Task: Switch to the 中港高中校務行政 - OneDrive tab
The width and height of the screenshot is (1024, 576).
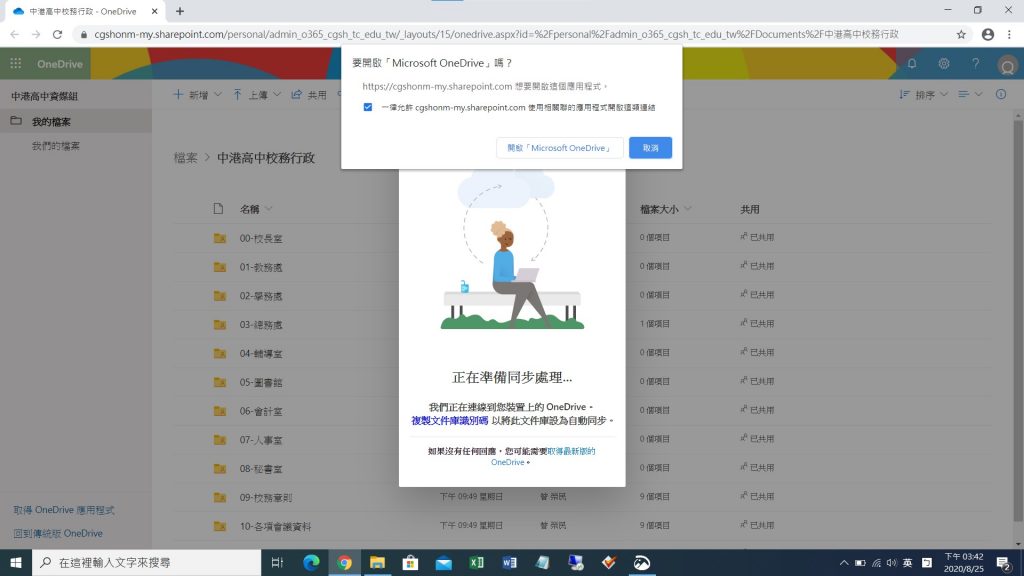Action: click(83, 11)
